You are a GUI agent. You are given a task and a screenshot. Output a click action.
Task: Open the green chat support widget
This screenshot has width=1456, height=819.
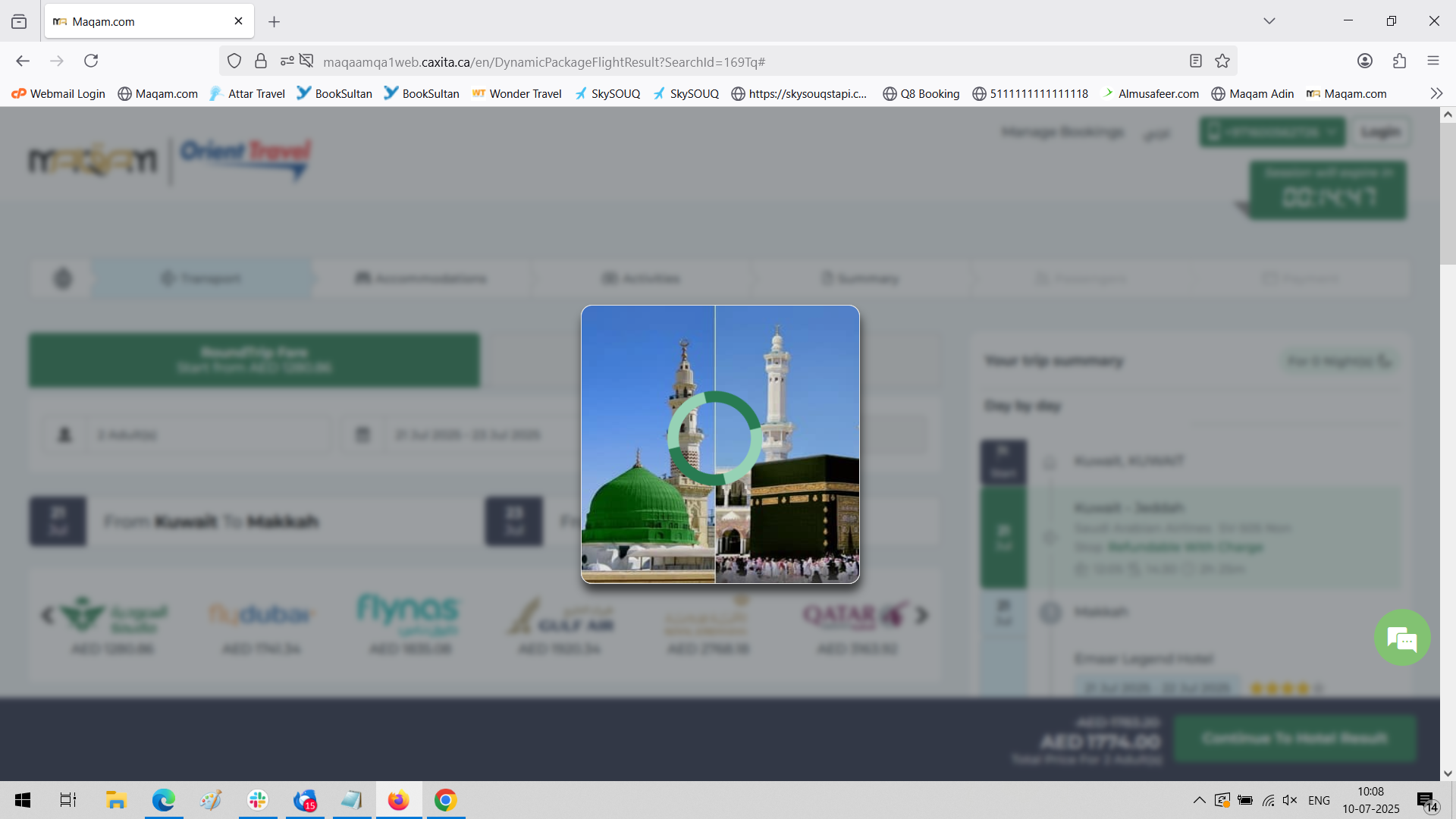pos(1401,638)
